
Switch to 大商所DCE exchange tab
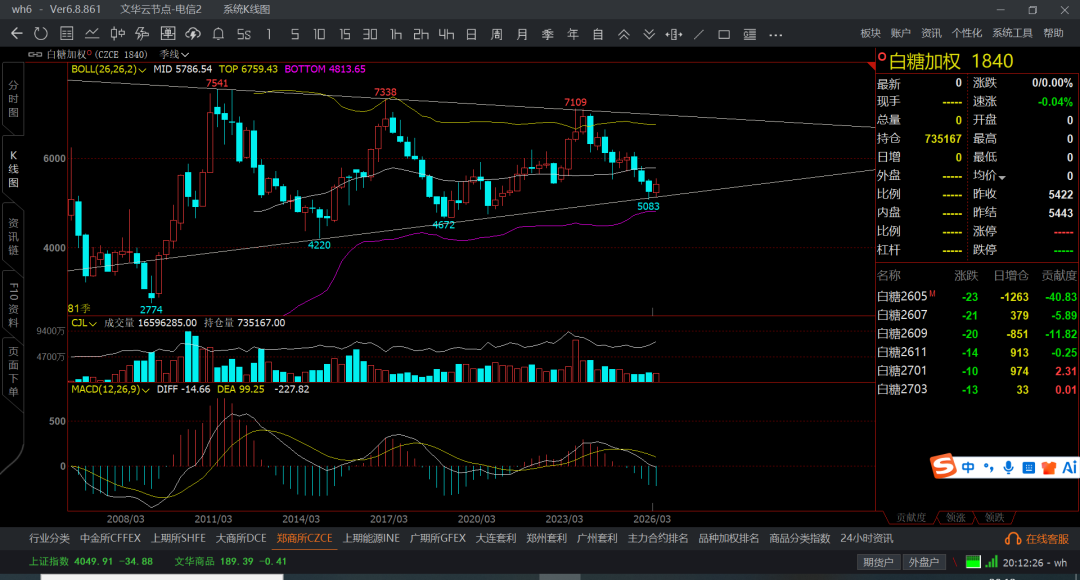[241, 538]
